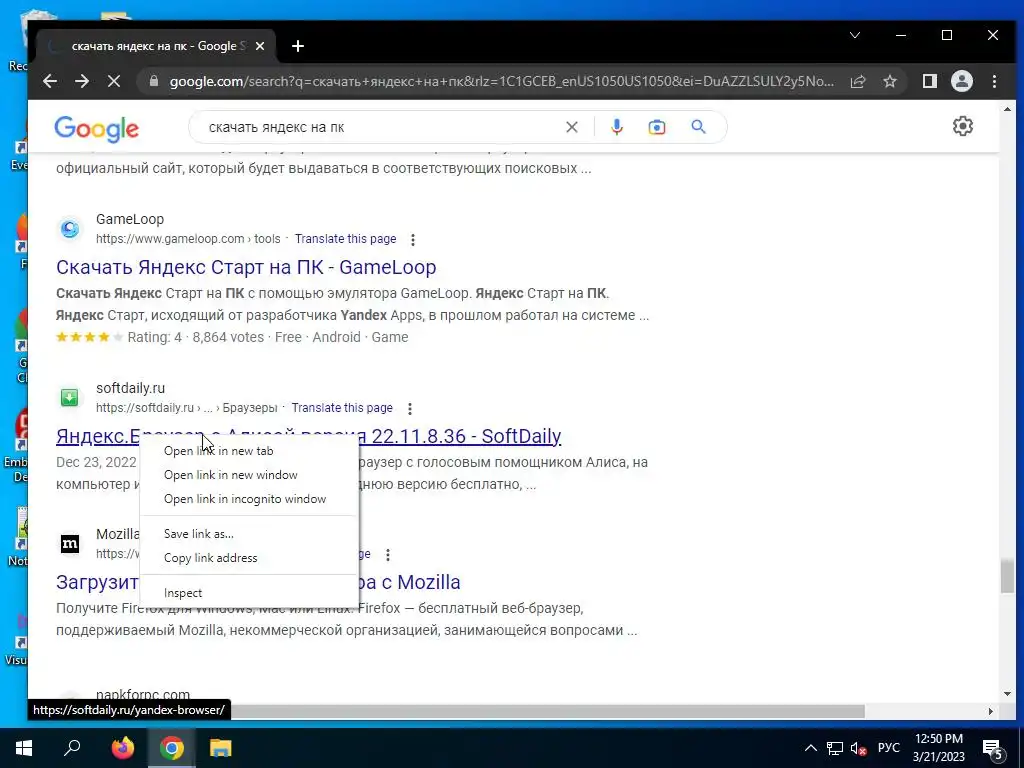Screen dimensions: 1024x768
Task: Click the Rating: 4 · 8,864 votes text
Action: 196,337
